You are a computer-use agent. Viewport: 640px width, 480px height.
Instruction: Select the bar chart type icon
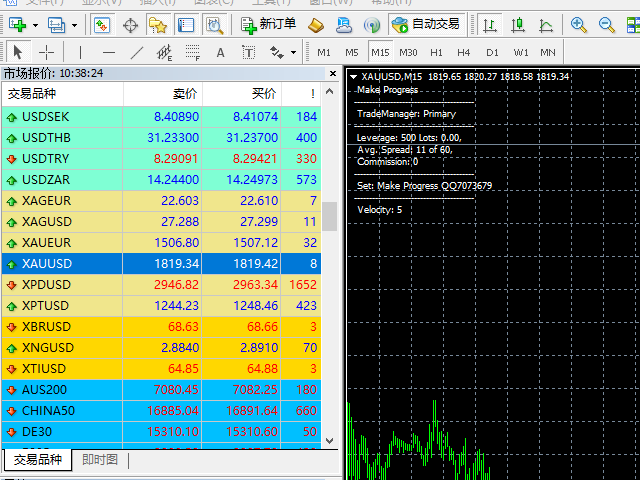point(490,25)
